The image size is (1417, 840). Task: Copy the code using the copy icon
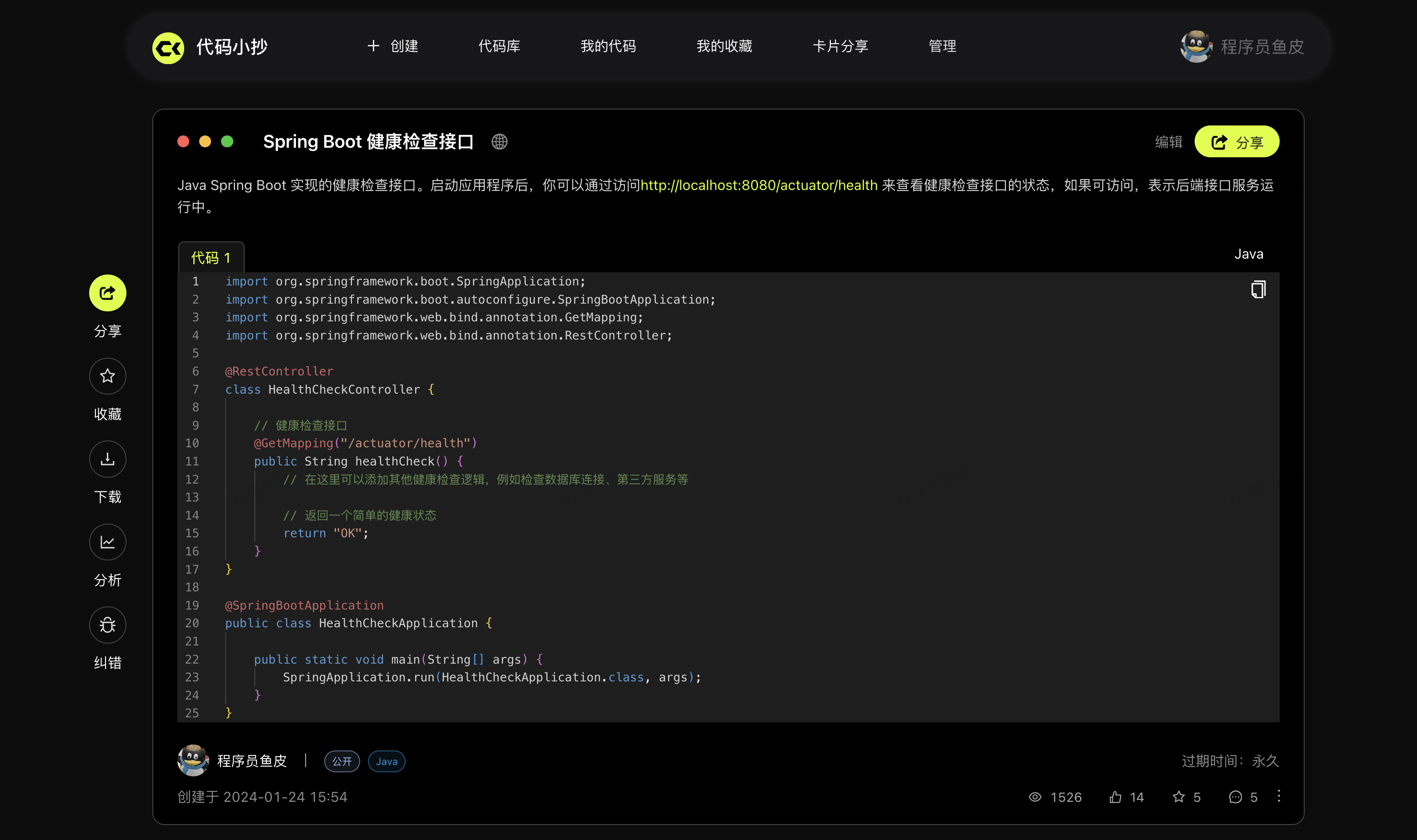click(x=1258, y=289)
